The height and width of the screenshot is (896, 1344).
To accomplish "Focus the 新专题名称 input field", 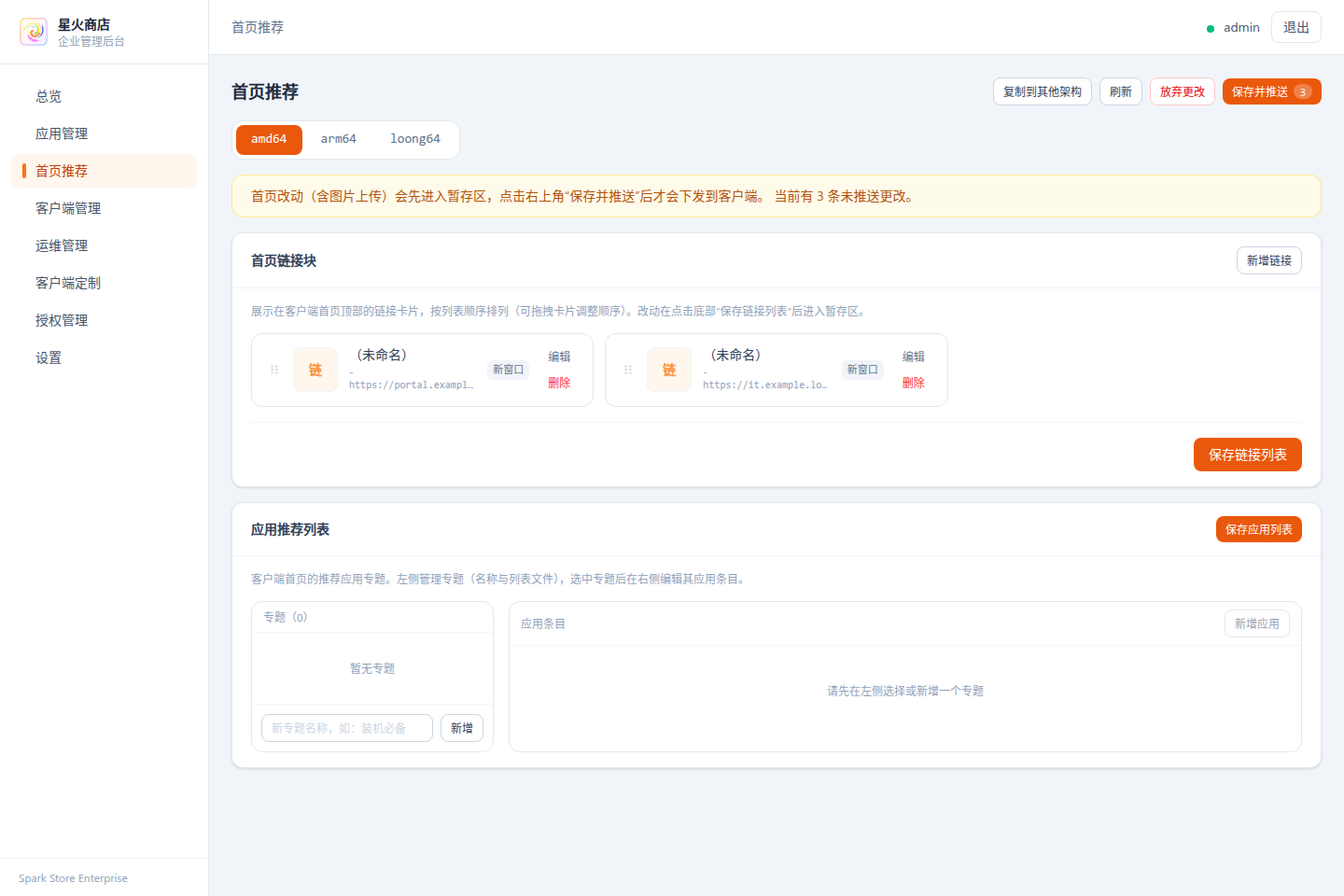I will click(x=347, y=728).
